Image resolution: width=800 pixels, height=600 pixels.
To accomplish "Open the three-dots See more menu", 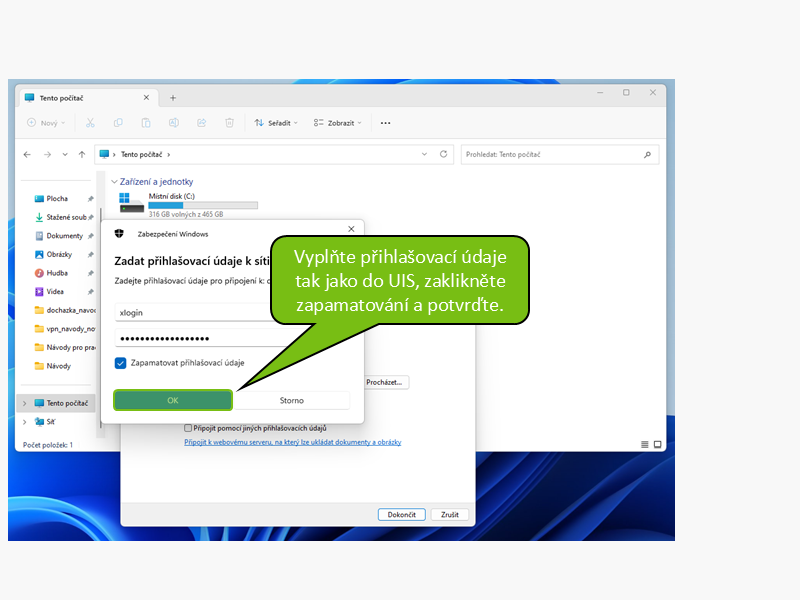I will (x=385, y=123).
